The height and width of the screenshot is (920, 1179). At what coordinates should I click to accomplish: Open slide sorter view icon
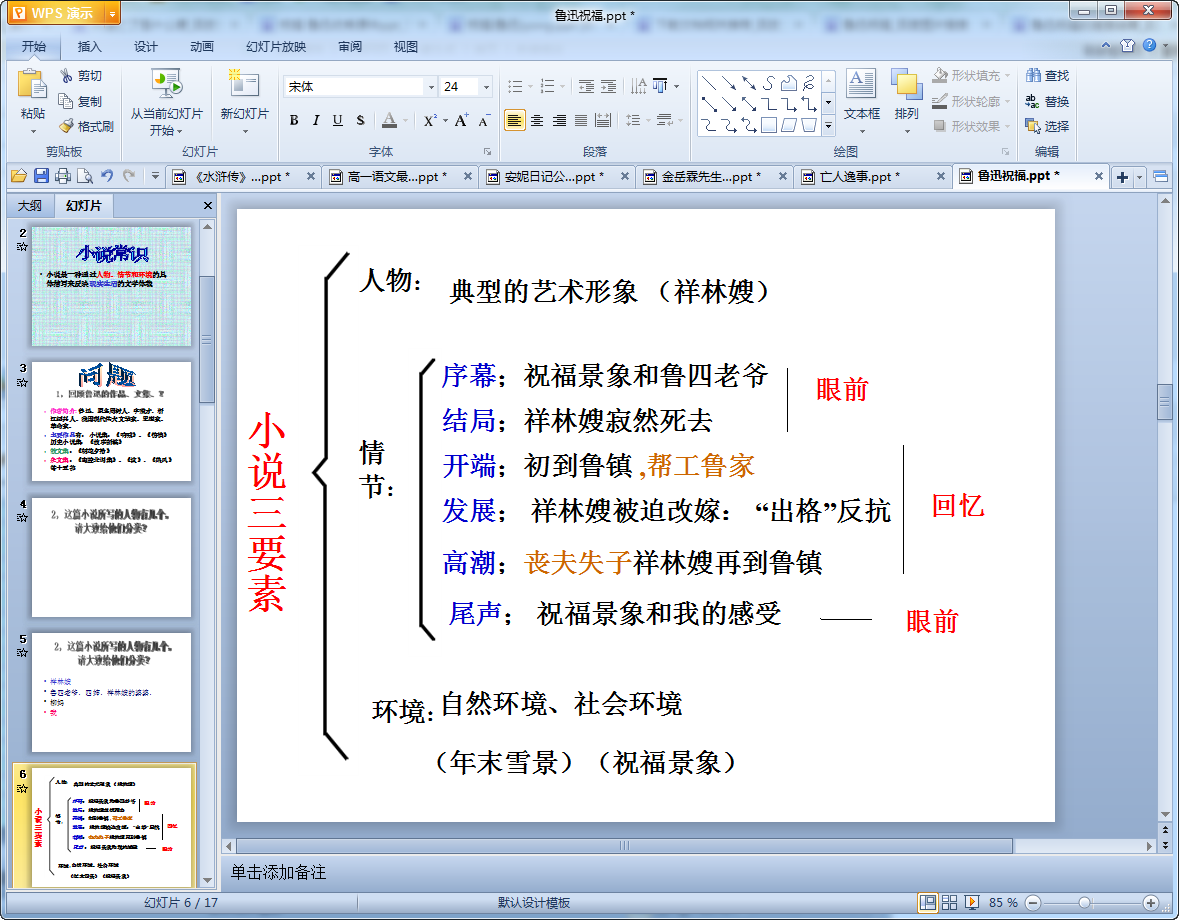(950, 902)
